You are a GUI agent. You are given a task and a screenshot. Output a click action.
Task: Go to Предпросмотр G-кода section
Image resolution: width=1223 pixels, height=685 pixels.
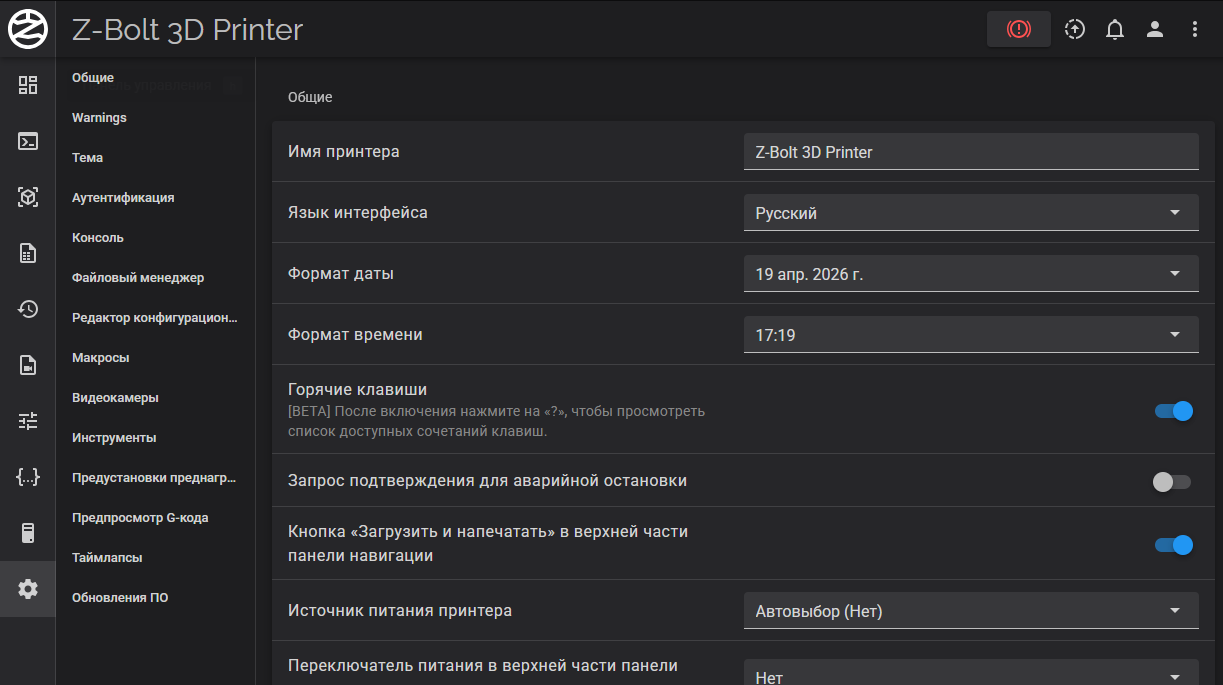(140, 518)
